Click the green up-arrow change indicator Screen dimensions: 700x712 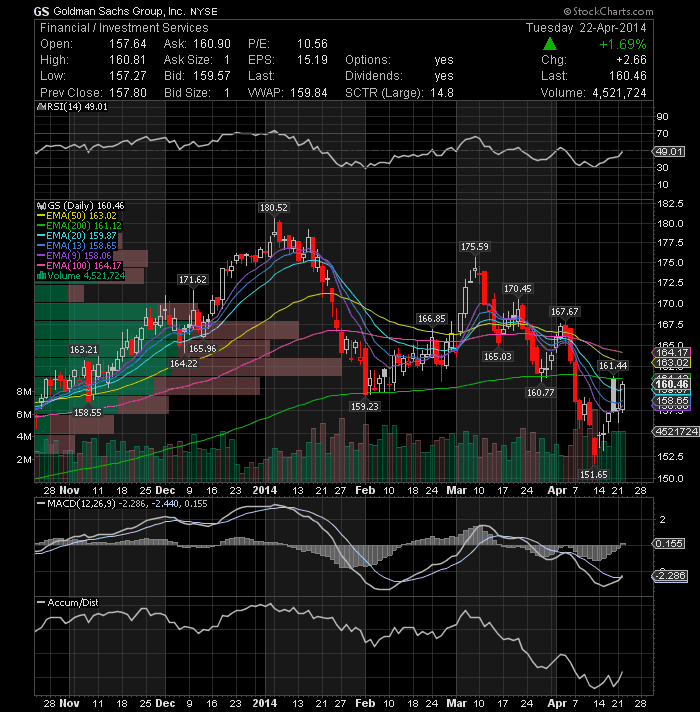point(550,44)
